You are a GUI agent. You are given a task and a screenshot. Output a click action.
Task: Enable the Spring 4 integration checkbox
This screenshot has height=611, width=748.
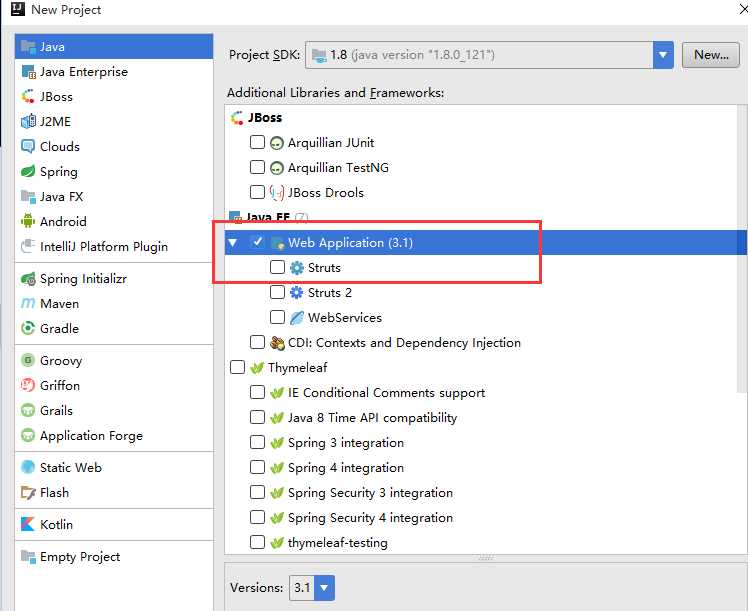pyautogui.click(x=257, y=467)
